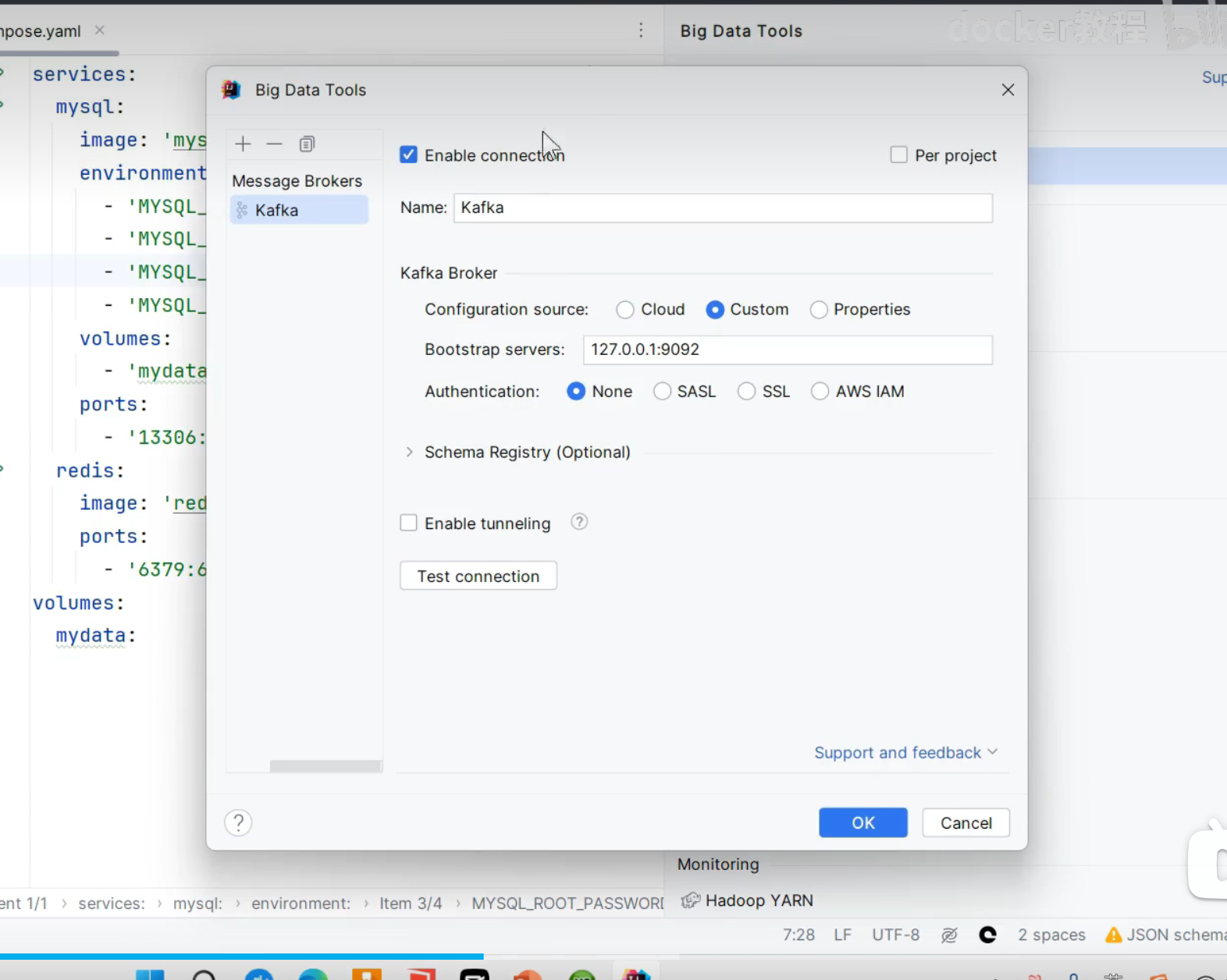Confirm dialog with OK button

click(x=863, y=822)
